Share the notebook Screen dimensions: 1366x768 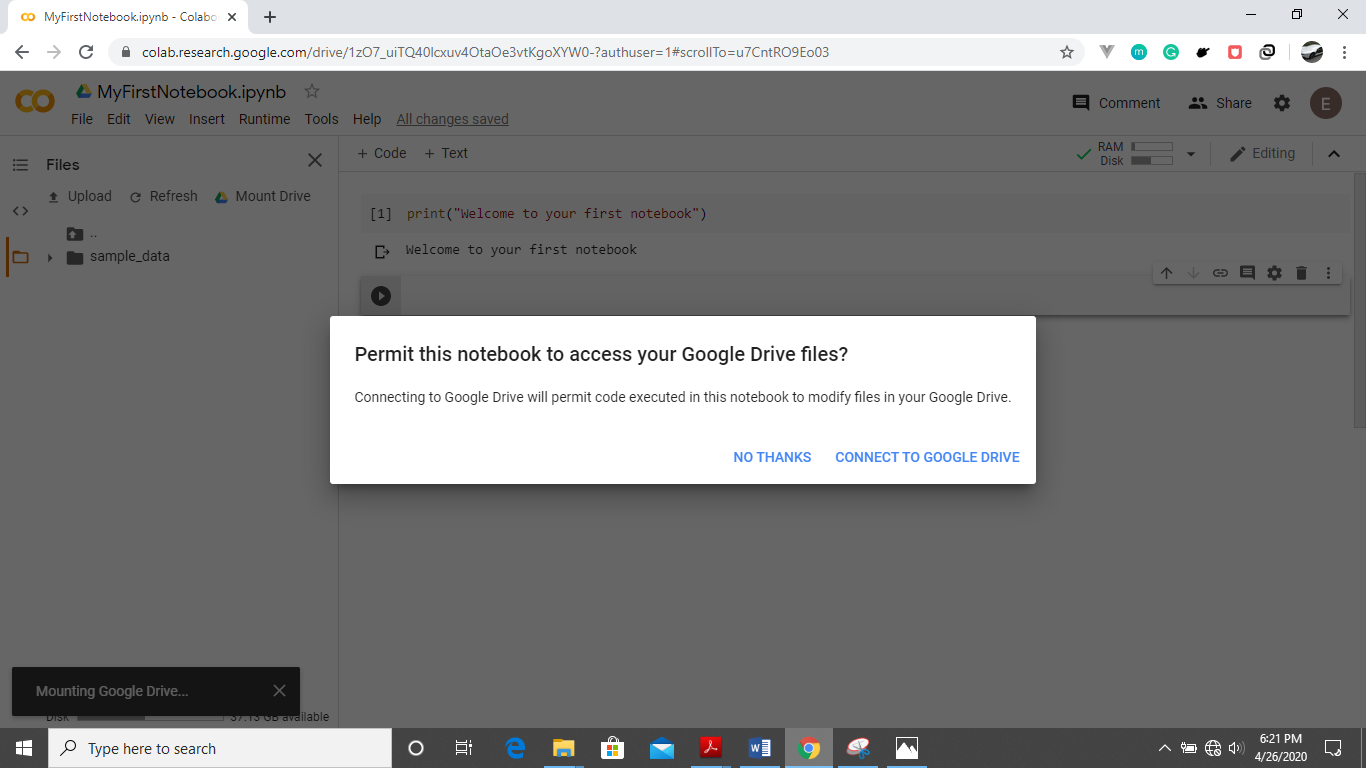pos(1220,103)
